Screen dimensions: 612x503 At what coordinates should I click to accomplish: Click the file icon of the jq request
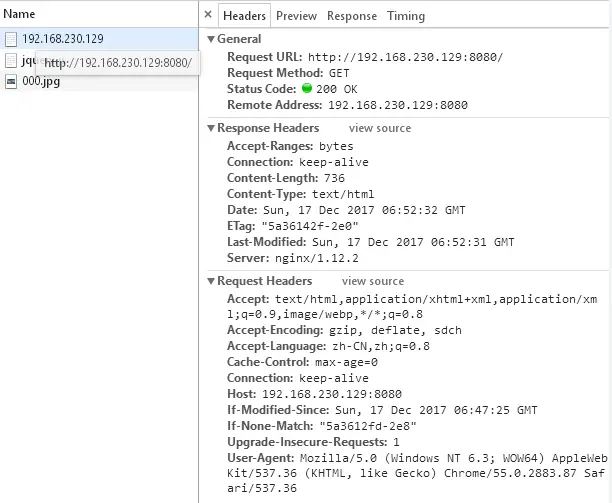pyautogui.click(x=11, y=60)
